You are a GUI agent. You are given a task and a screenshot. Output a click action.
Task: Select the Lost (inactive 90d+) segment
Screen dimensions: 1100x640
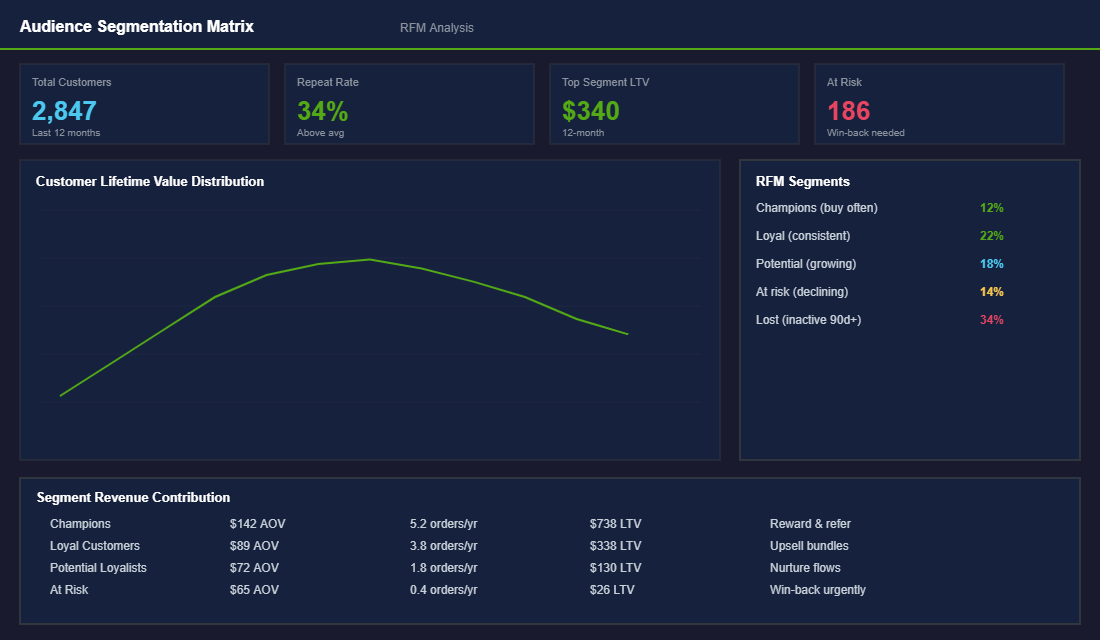(808, 320)
